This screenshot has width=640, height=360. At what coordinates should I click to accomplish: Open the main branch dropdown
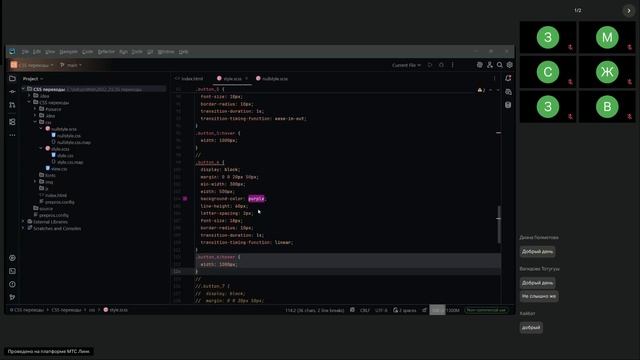(71, 65)
